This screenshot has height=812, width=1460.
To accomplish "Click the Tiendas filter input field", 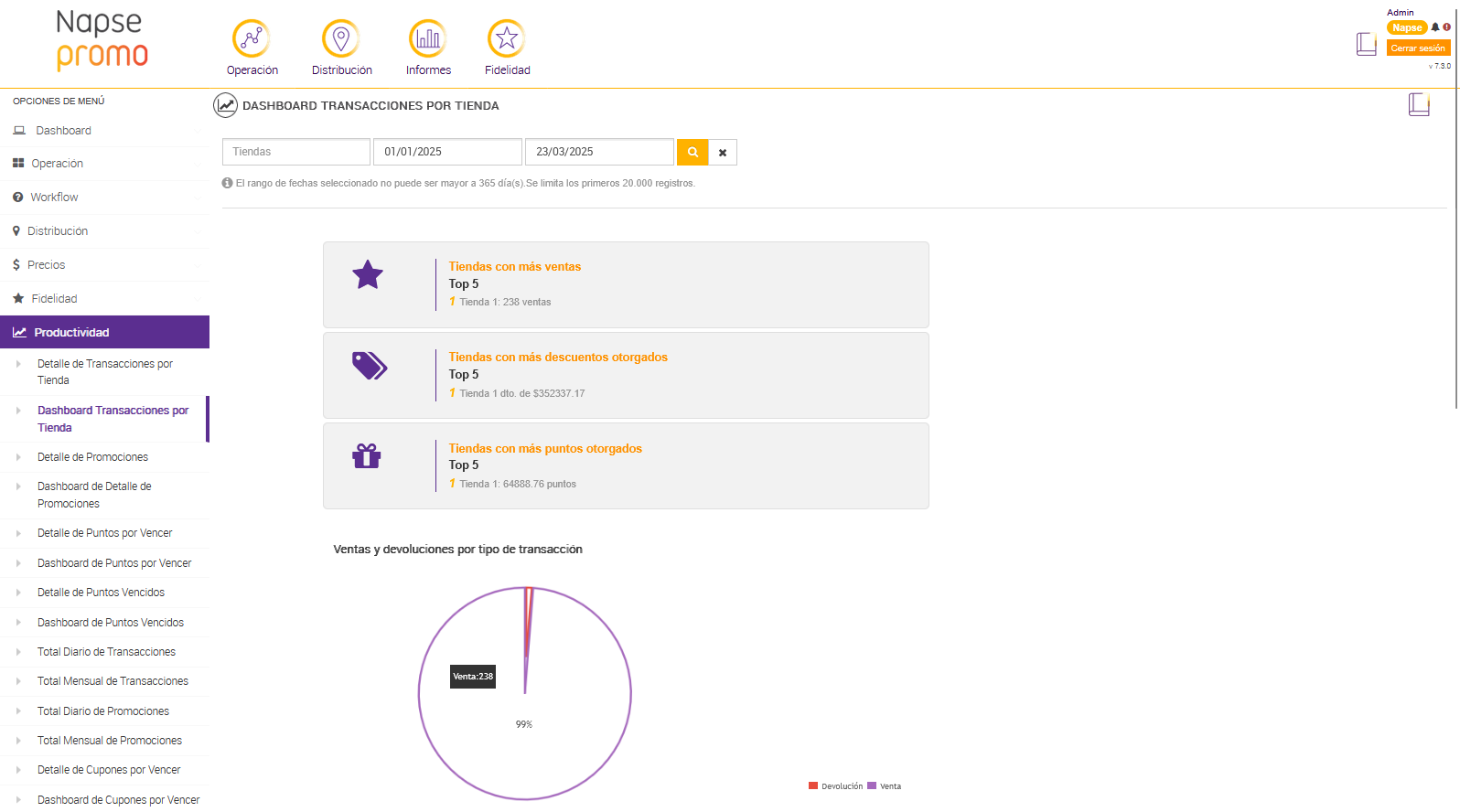I will 295,152.
